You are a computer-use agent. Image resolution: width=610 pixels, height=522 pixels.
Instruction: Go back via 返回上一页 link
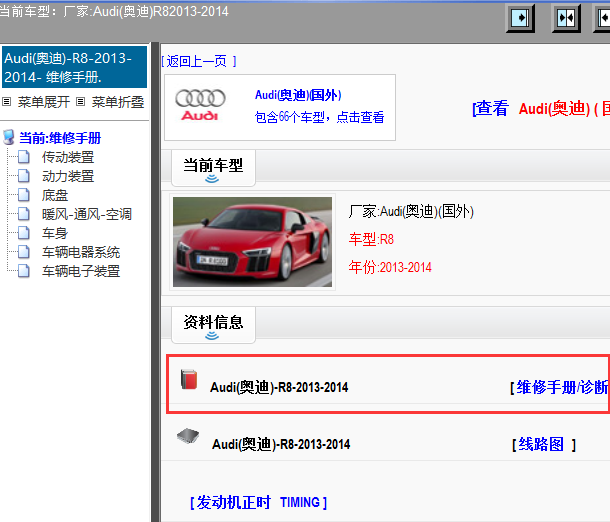coord(199,61)
